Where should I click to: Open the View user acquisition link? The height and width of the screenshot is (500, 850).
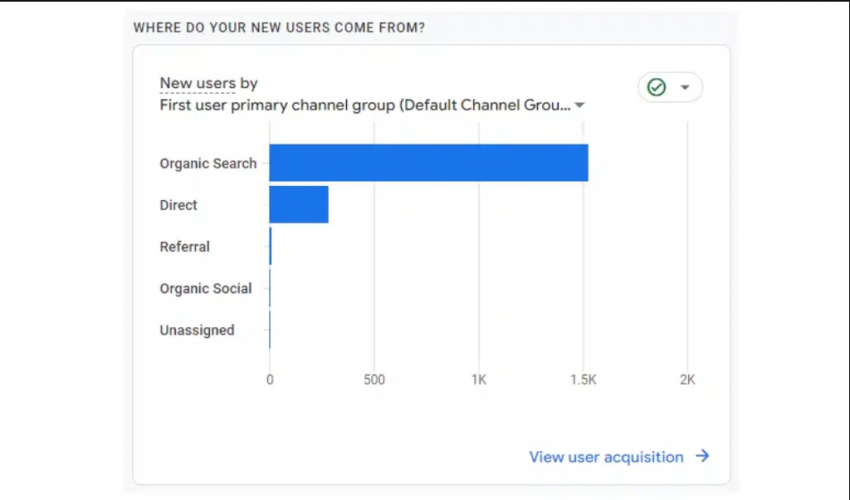pos(606,457)
